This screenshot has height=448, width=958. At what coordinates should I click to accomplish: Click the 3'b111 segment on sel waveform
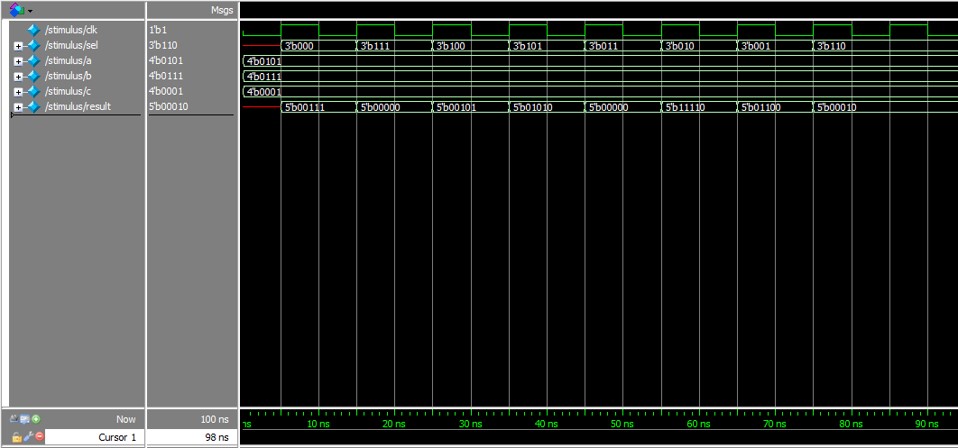point(394,46)
